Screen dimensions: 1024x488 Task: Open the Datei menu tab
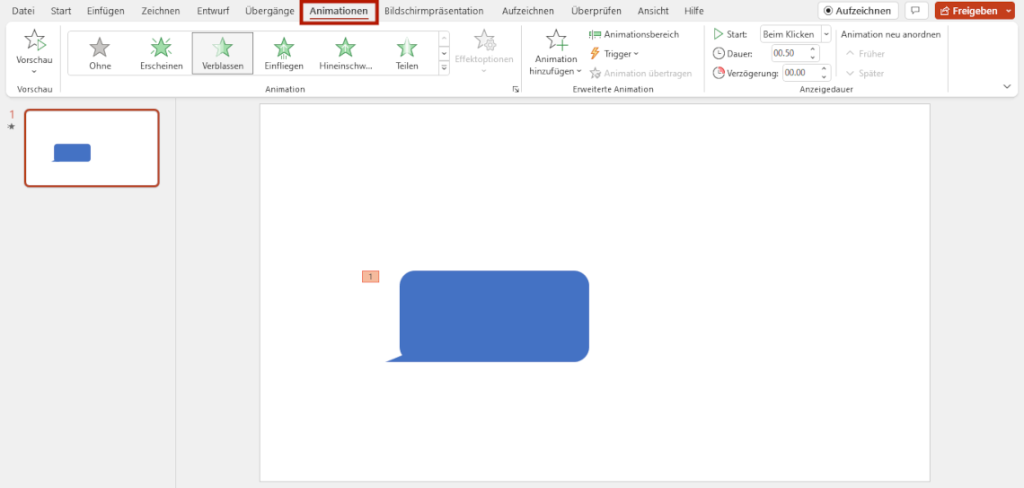24,11
